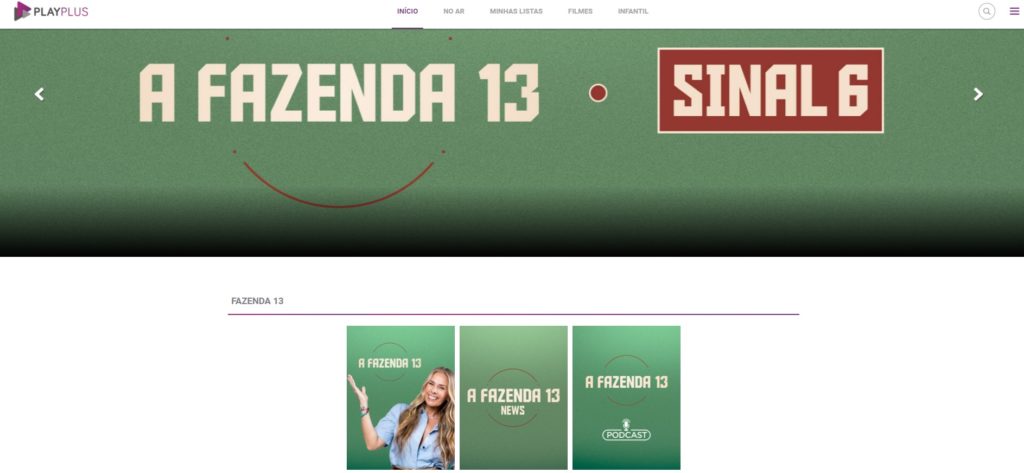Switch to MINHAS LISTAS tab
This screenshot has width=1024, height=473.
(x=516, y=11)
